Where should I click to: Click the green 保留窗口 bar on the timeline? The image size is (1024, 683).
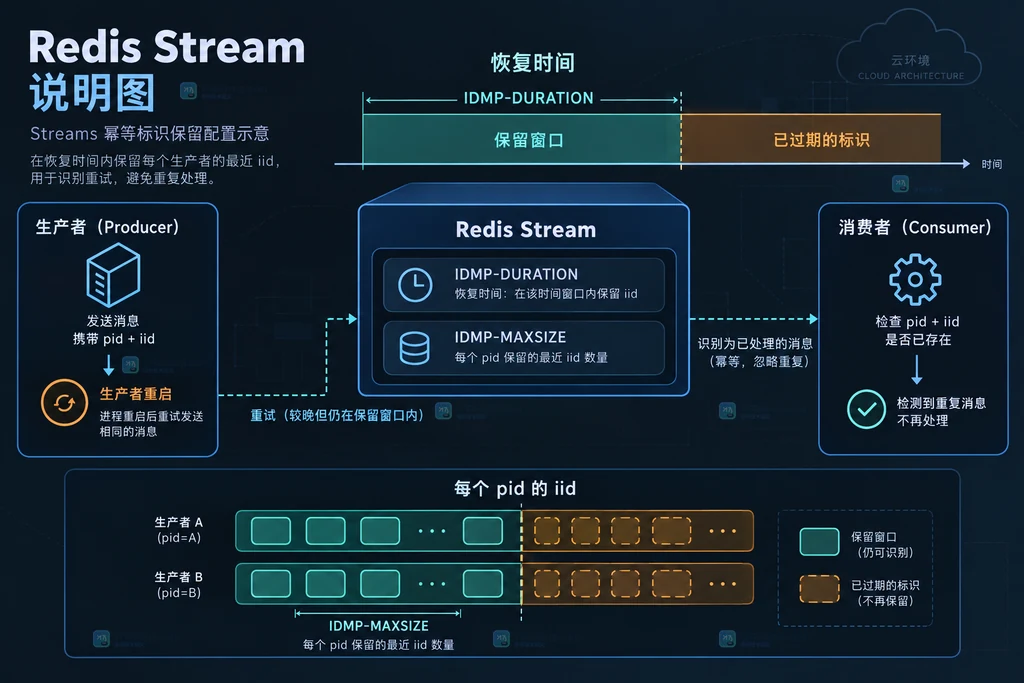tap(522, 139)
